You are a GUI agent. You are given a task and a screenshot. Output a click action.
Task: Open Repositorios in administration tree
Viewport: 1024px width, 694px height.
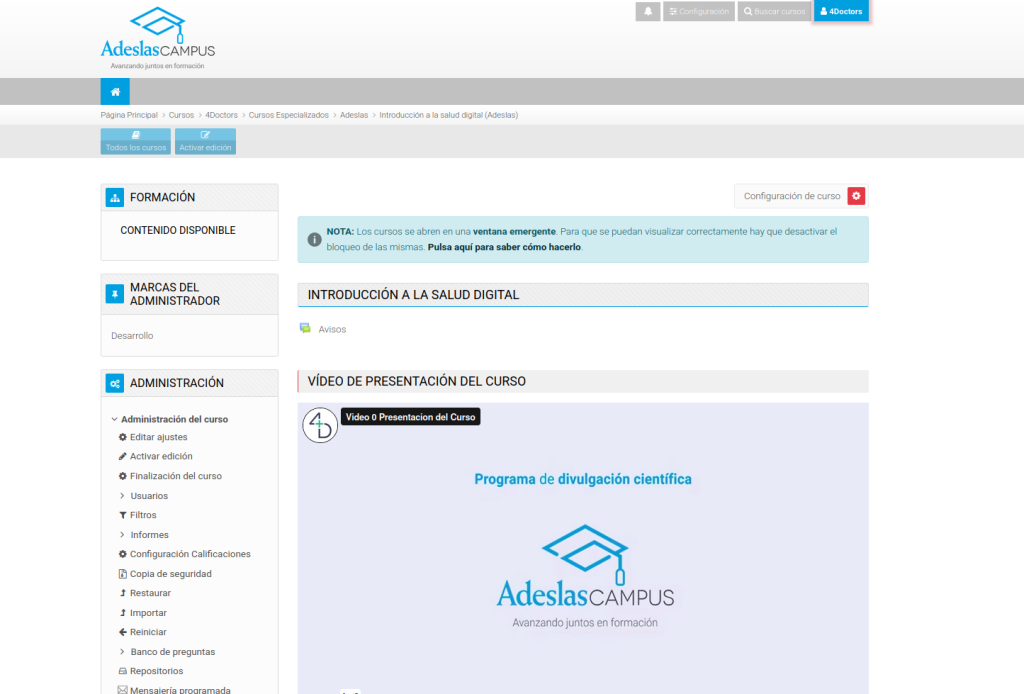(156, 671)
